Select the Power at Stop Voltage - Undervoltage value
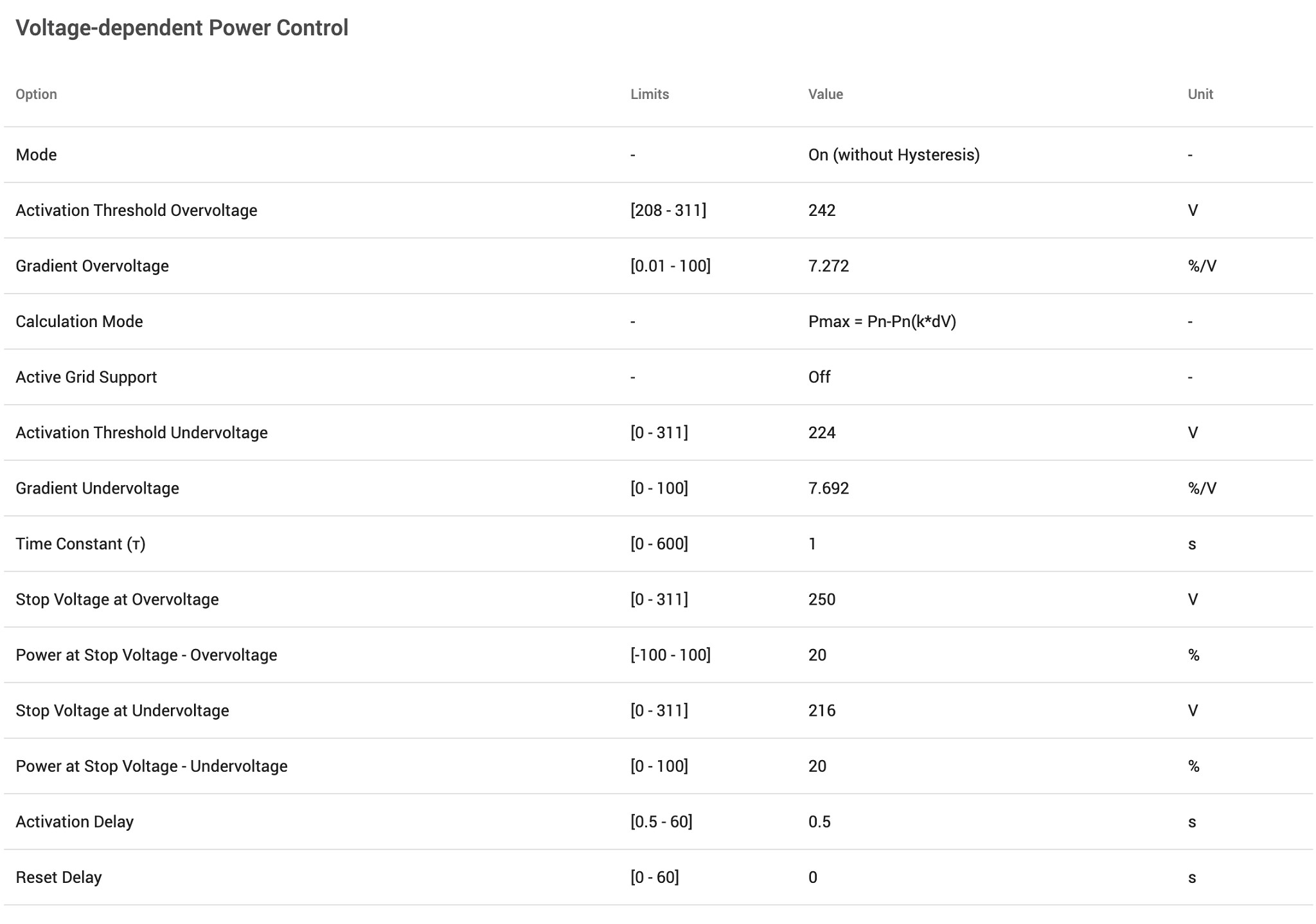This screenshot has height=924, width=1316. pos(817,766)
